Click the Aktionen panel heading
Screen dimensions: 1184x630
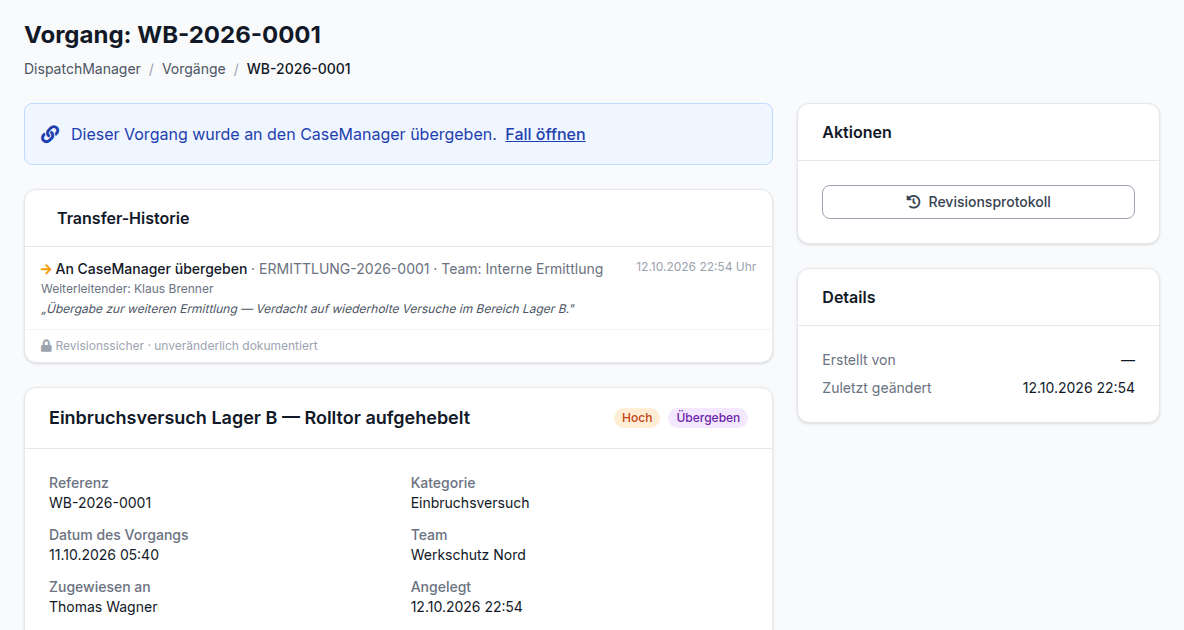pyautogui.click(x=857, y=132)
